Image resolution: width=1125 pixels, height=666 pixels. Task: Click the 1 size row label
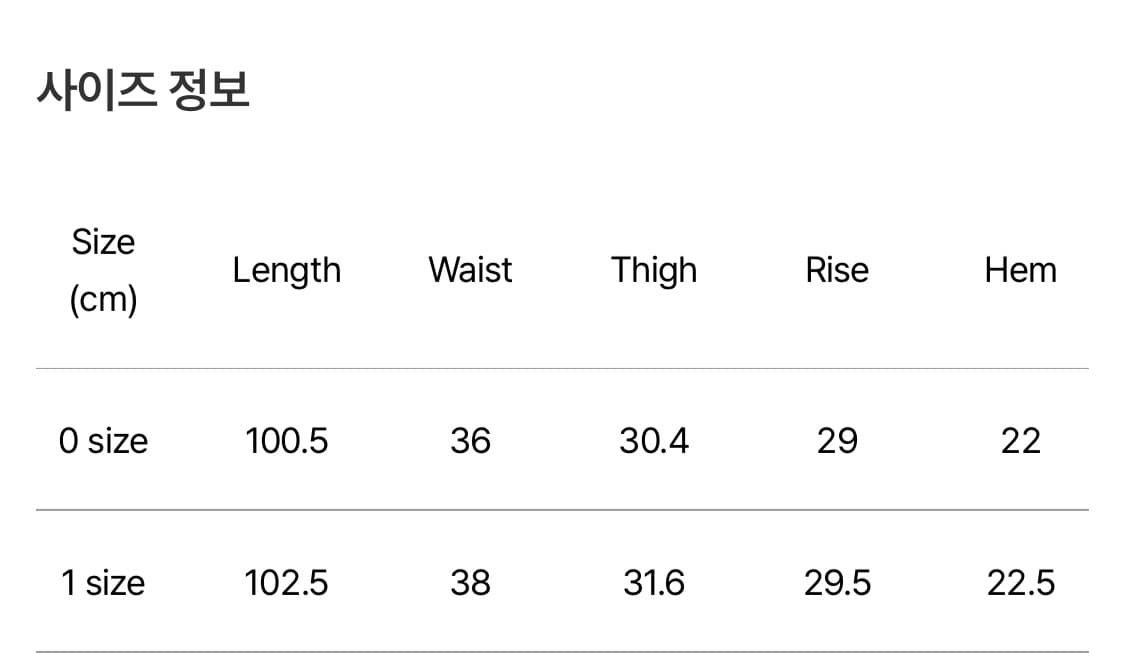click(103, 582)
